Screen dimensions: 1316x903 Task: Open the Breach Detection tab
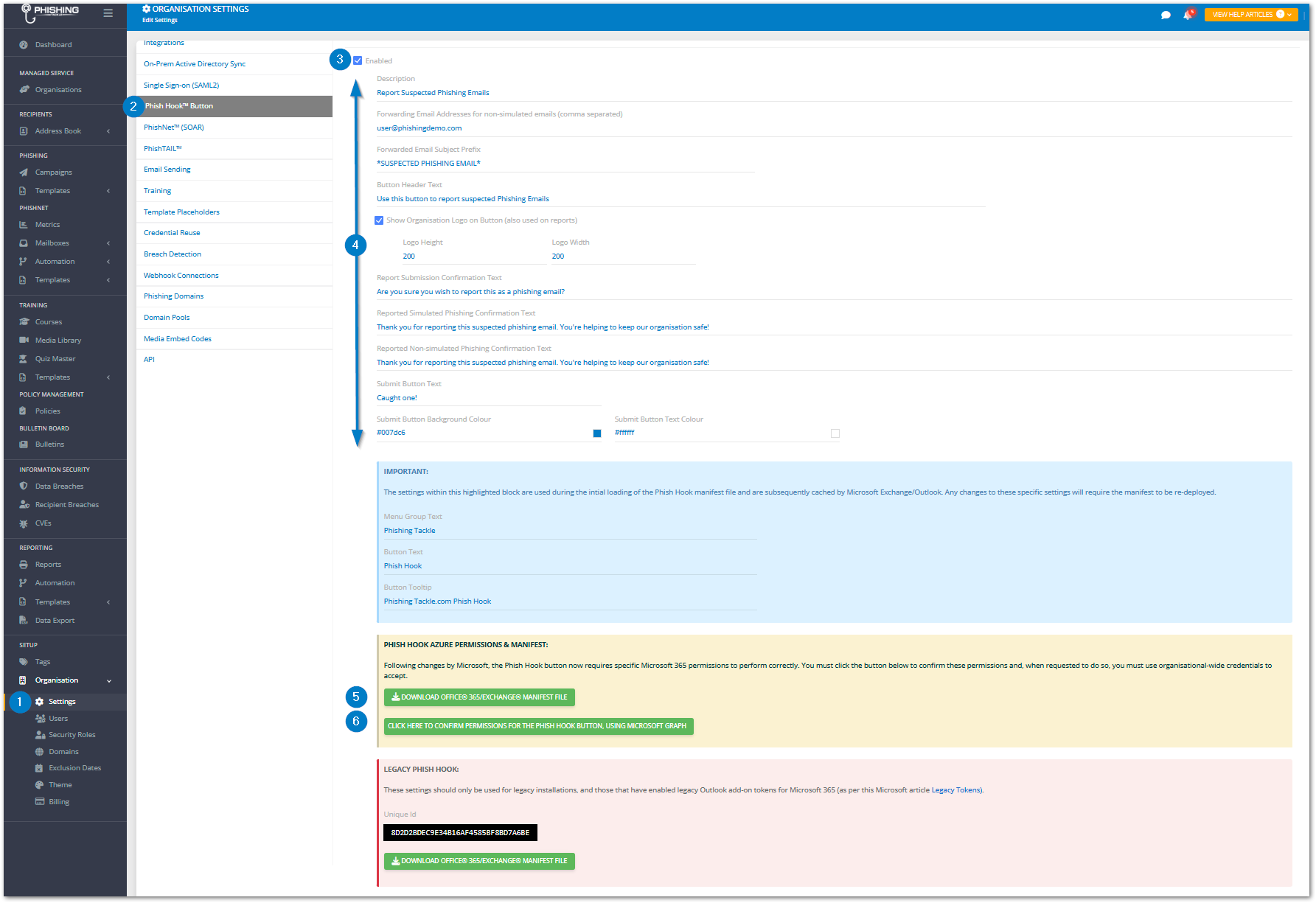[x=234, y=254]
